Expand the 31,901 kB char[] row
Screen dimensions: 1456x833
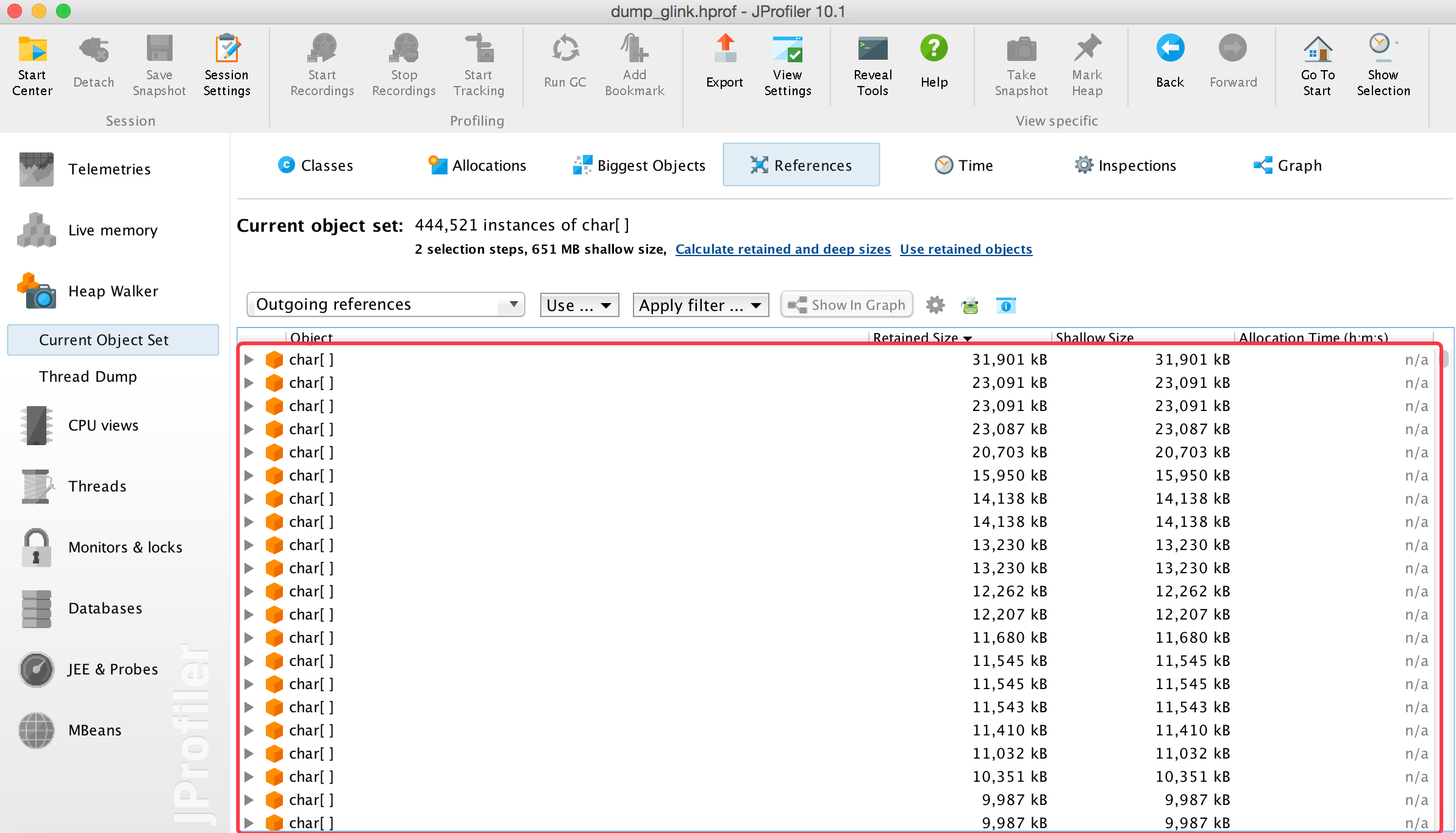pos(249,360)
